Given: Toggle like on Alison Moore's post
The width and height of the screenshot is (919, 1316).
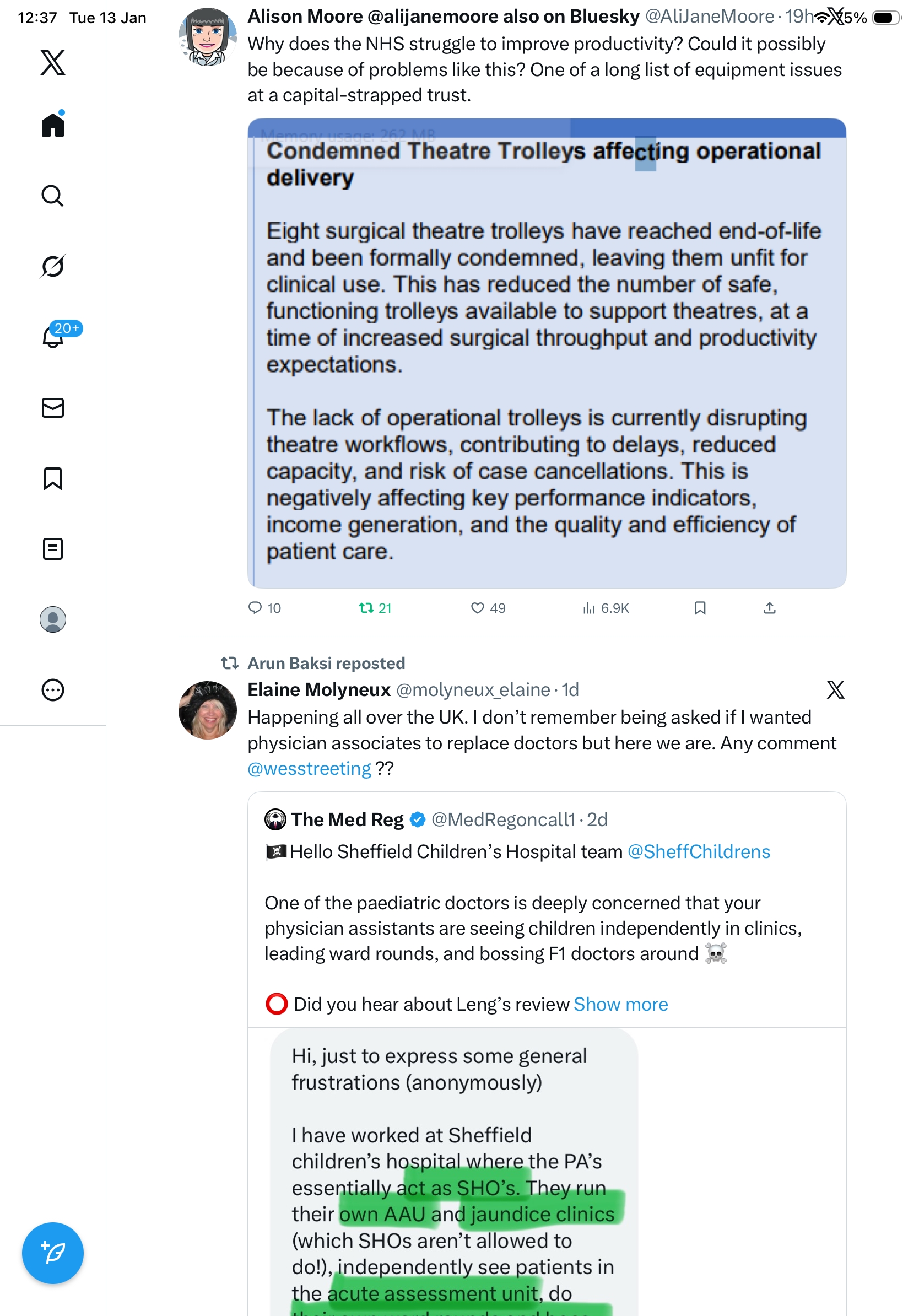Looking at the screenshot, I should [477, 608].
